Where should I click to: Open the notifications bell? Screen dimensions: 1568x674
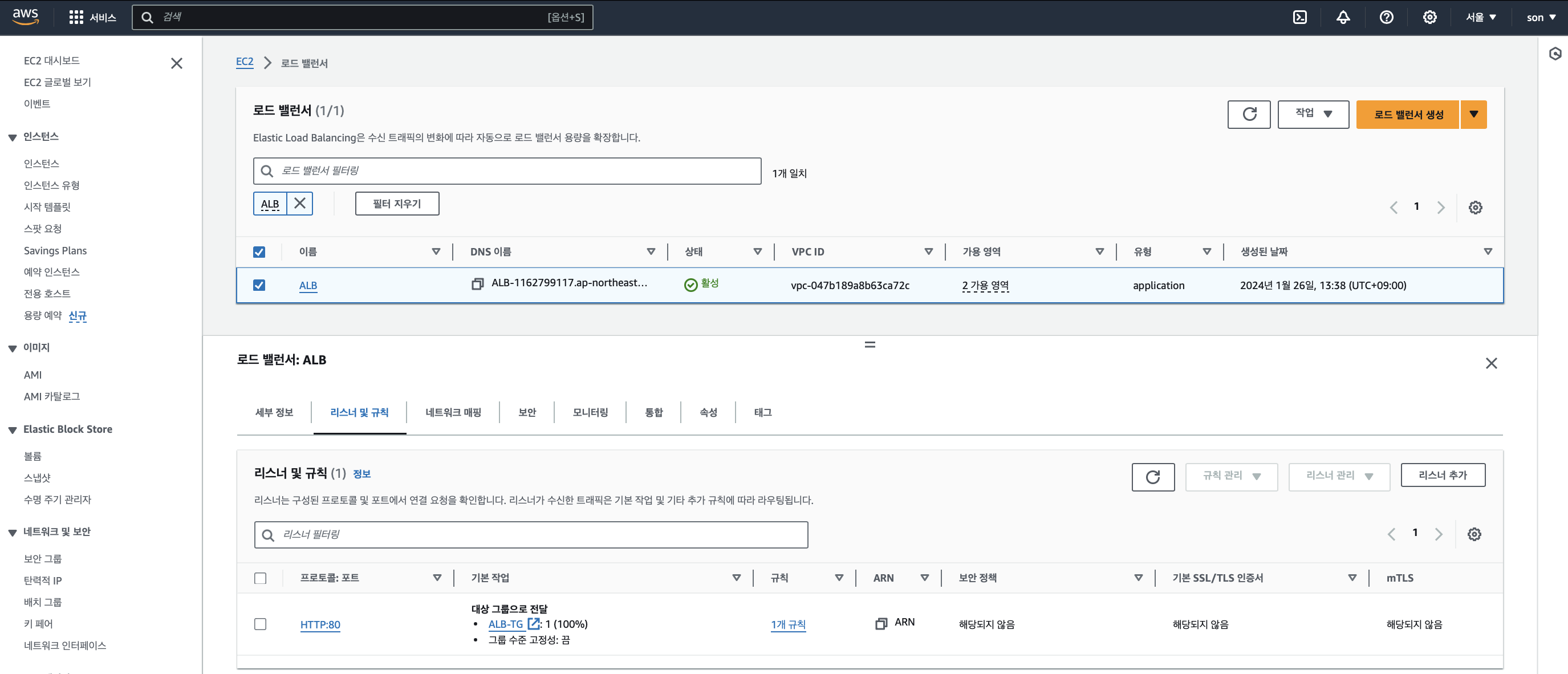pyautogui.click(x=1343, y=17)
